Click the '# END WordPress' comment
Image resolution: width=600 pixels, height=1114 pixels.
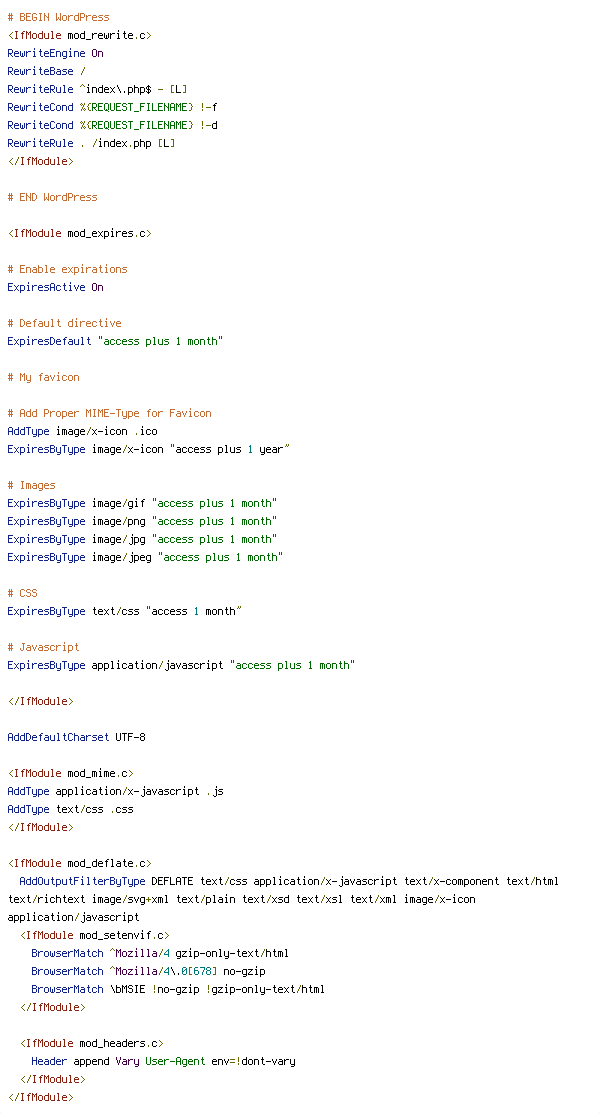[53, 198]
